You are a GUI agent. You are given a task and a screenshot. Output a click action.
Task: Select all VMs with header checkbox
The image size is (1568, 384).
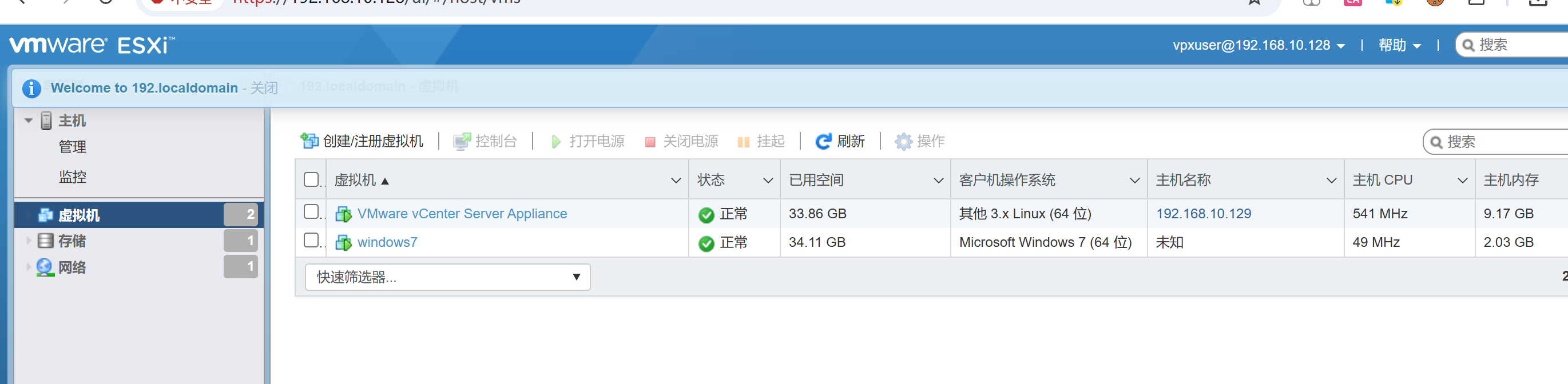pos(311,180)
